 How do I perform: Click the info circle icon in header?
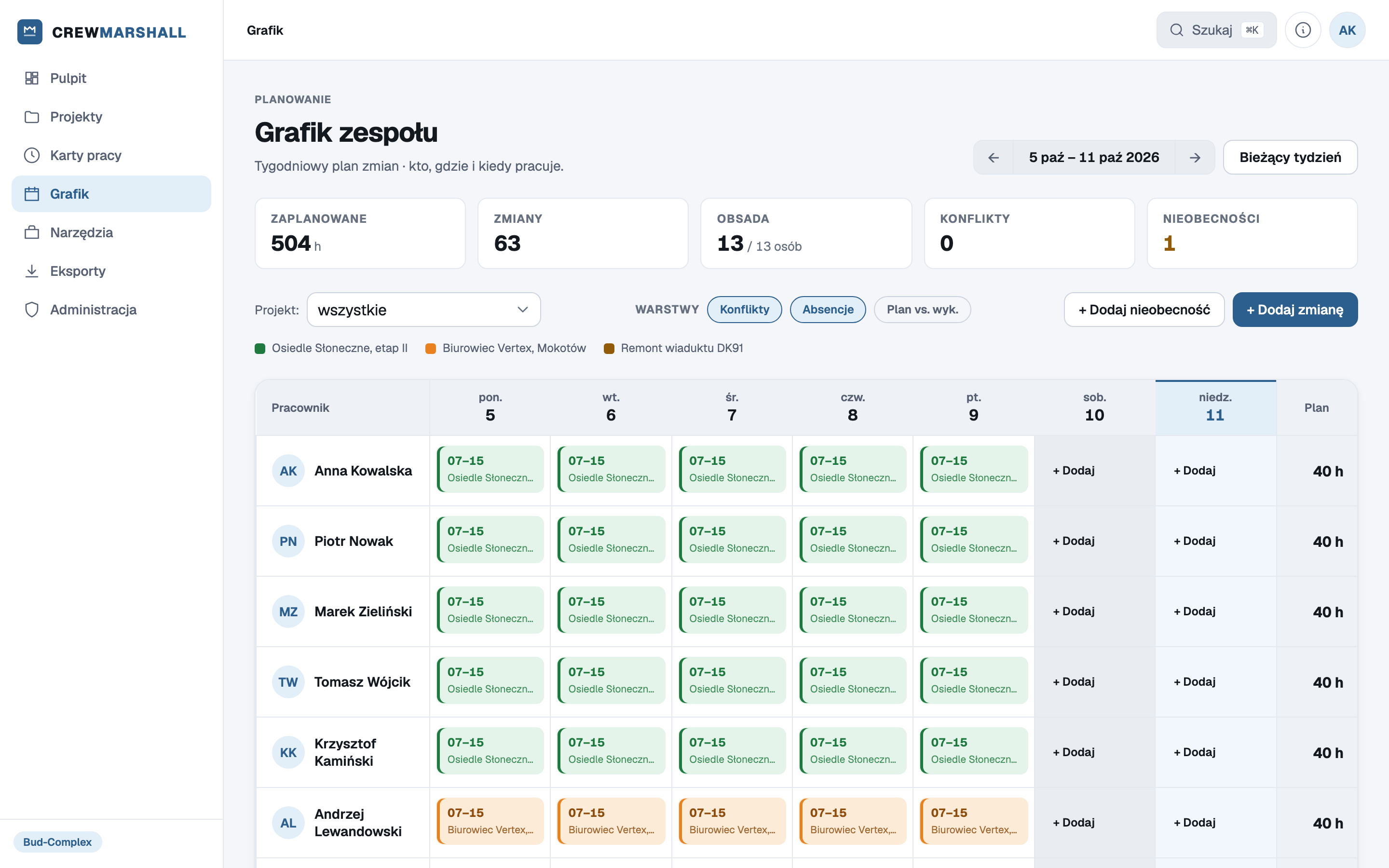click(x=1303, y=30)
